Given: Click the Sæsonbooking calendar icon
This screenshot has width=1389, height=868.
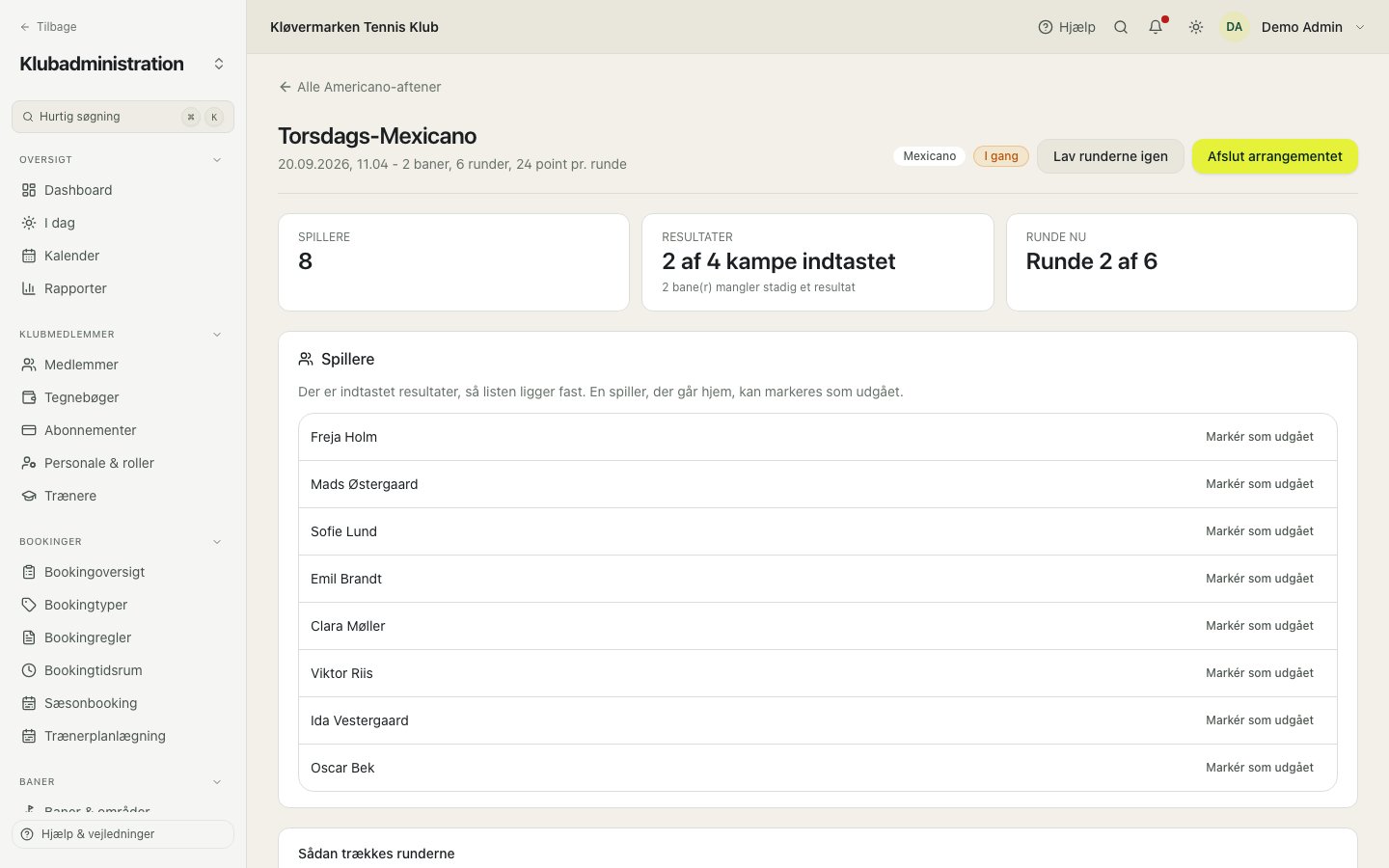Looking at the screenshot, I should (29, 703).
